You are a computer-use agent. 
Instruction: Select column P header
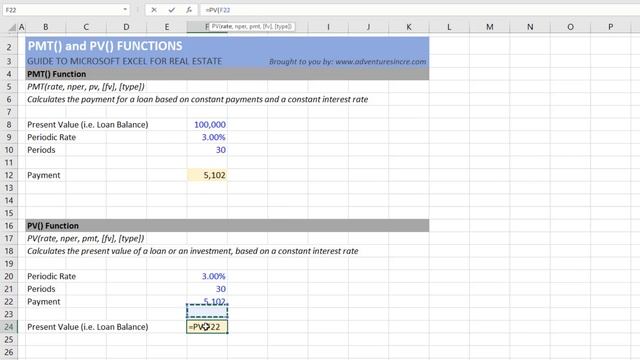[x=611, y=27]
